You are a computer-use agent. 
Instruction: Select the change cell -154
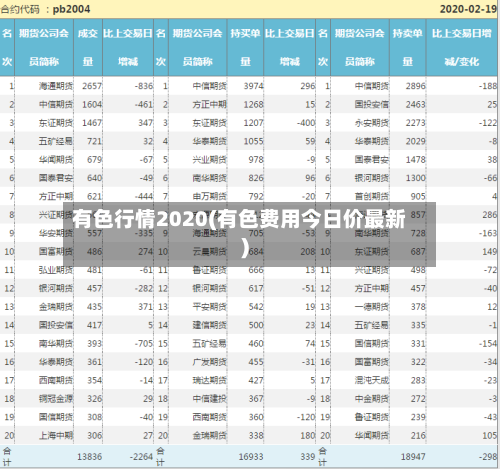(488, 343)
